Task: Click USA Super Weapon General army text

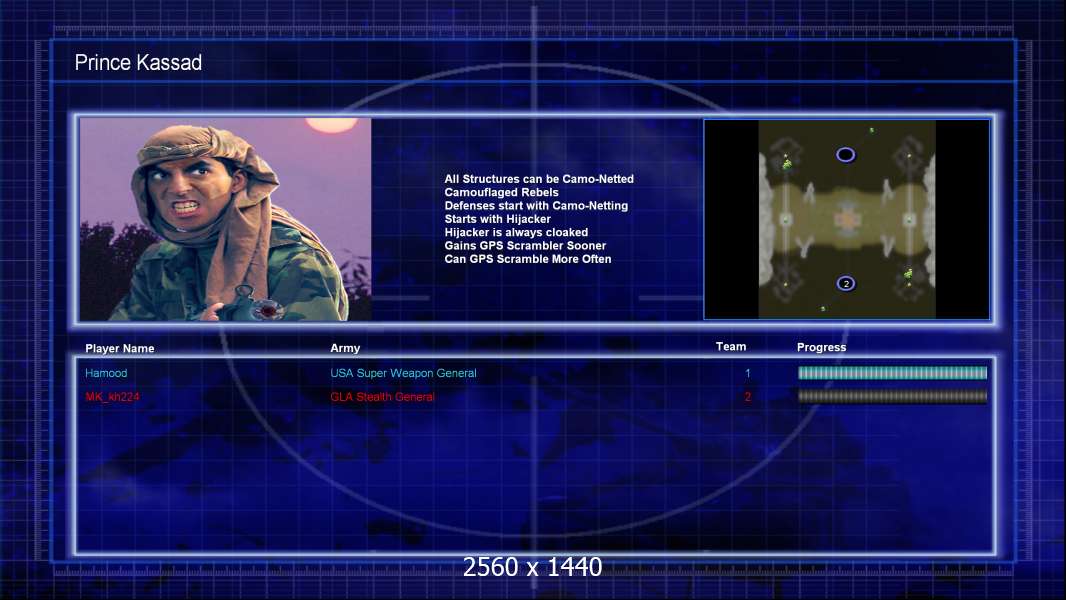Action: (403, 373)
